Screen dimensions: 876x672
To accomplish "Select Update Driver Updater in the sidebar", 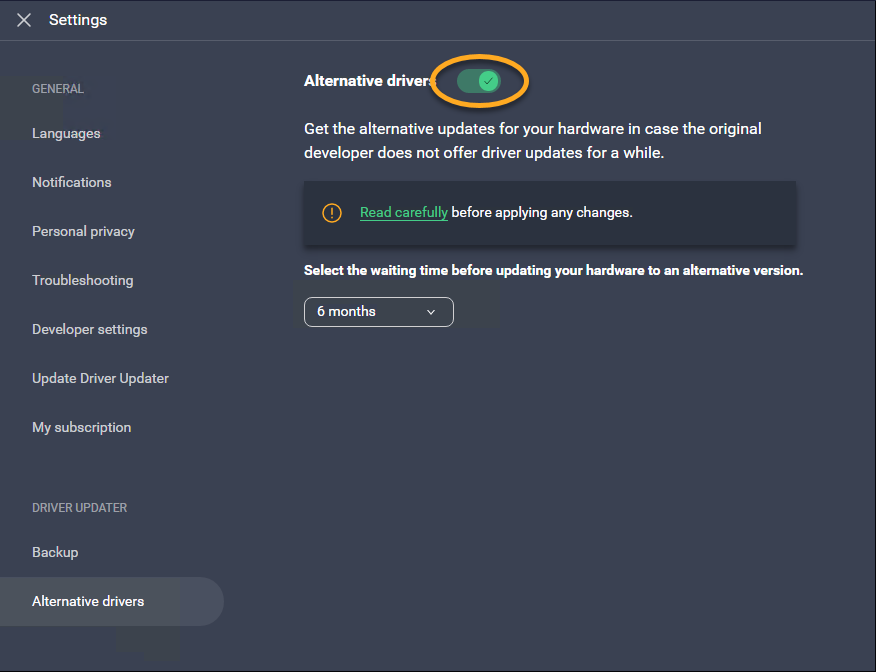I will [x=100, y=379].
